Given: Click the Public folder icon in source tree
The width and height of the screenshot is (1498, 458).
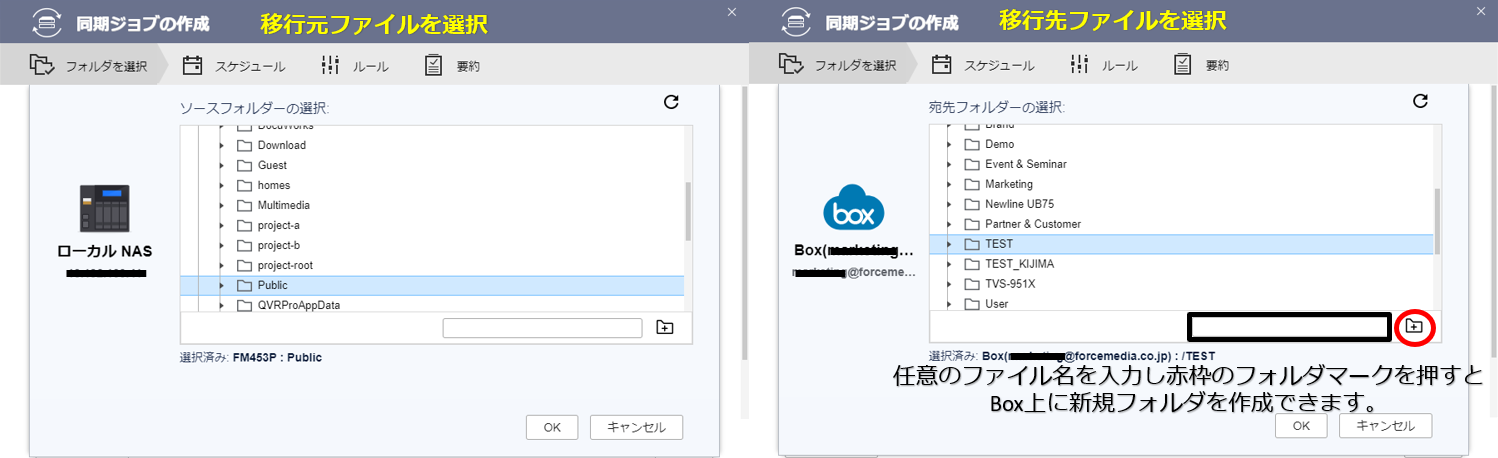Looking at the screenshot, I should coord(244,285).
